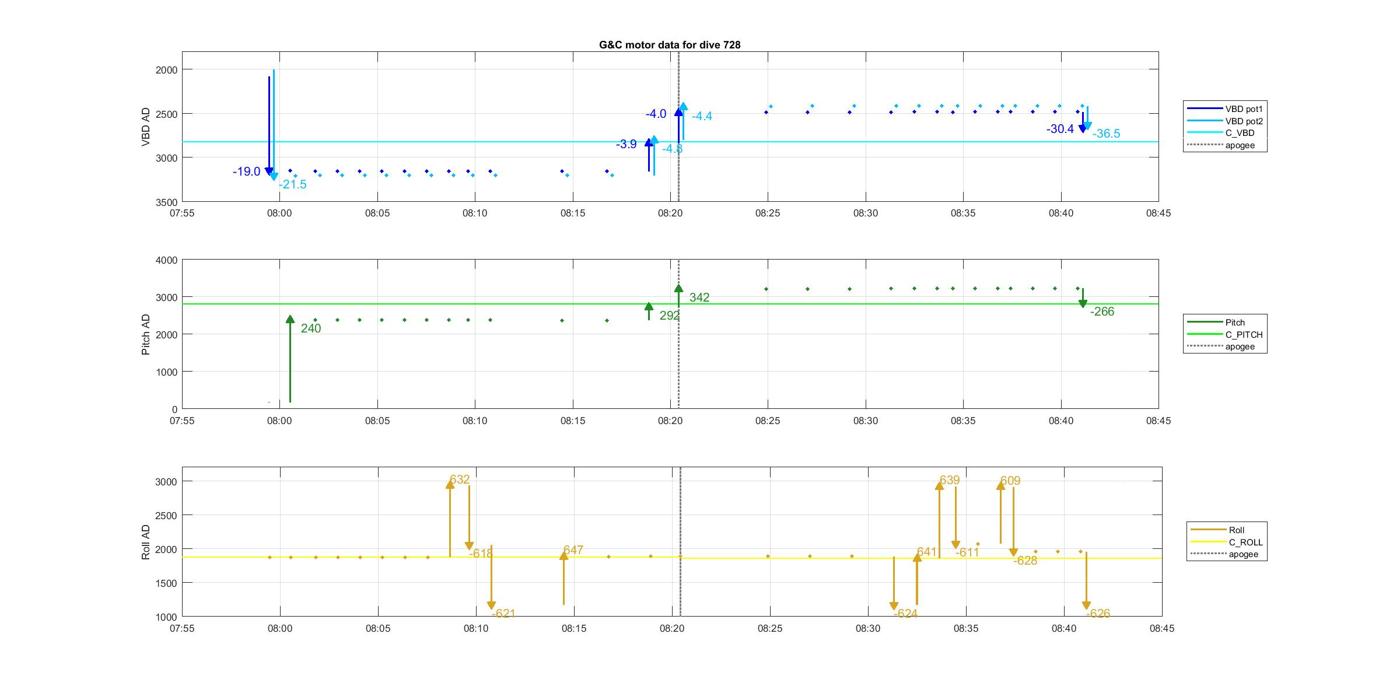
Task: Click the '-628' roll data label
Action: point(1026,561)
